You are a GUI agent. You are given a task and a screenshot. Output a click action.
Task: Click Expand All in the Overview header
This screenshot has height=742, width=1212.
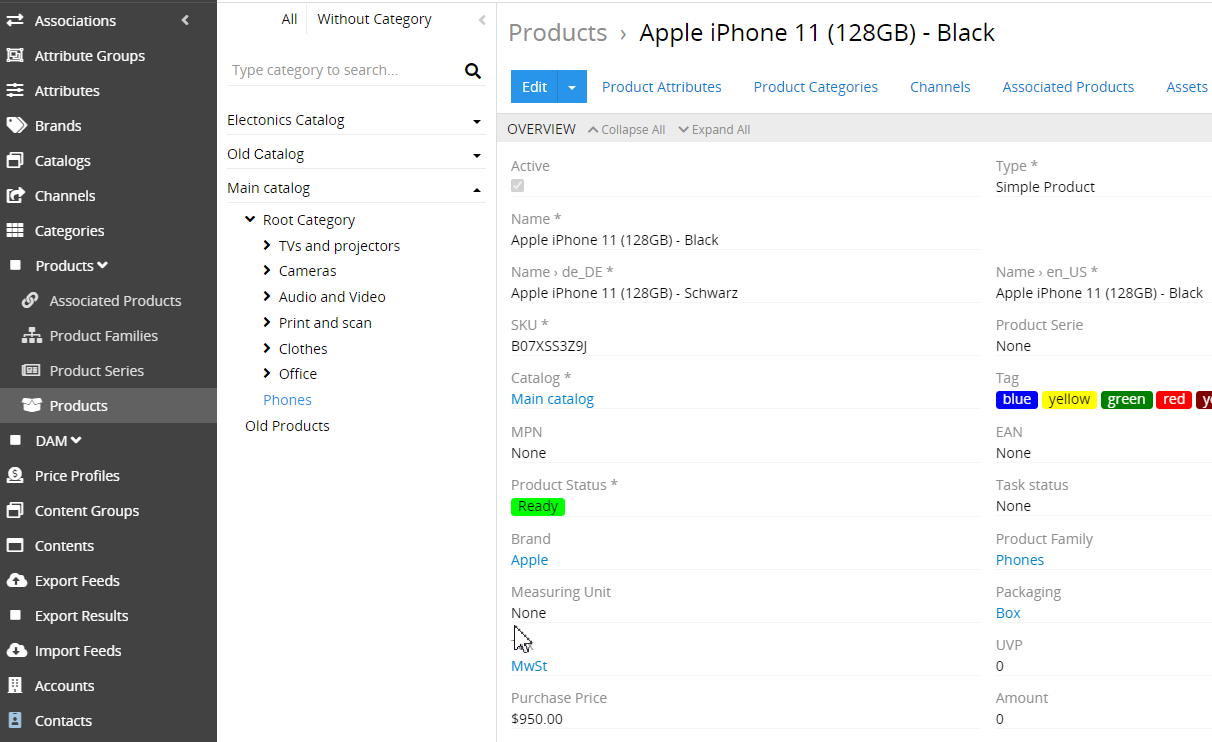(x=715, y=130)
